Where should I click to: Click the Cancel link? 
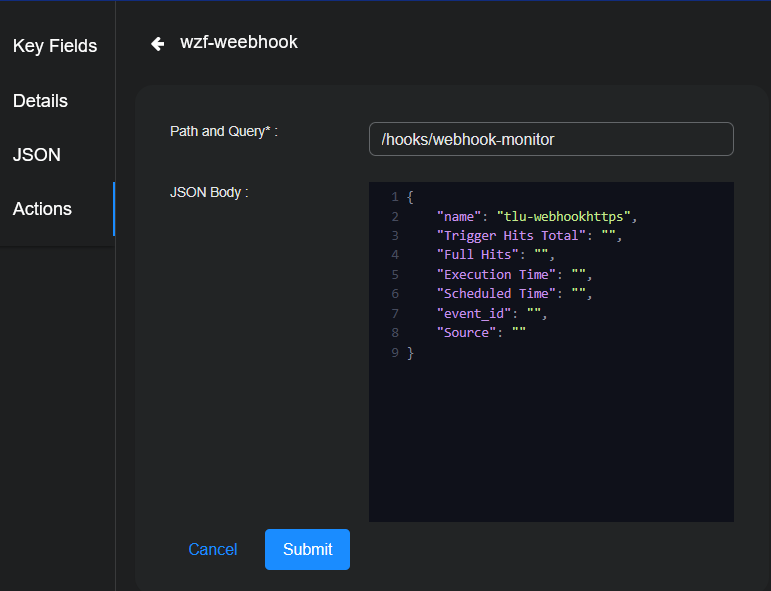tap(213, 549)
